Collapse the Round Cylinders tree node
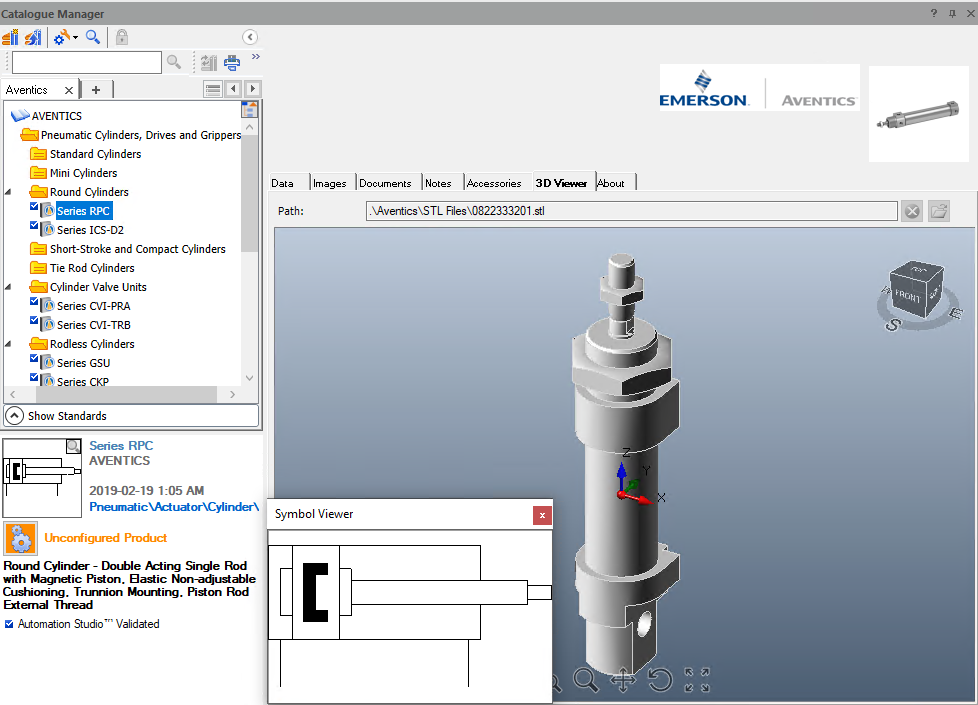 click(x=9, y=192)
